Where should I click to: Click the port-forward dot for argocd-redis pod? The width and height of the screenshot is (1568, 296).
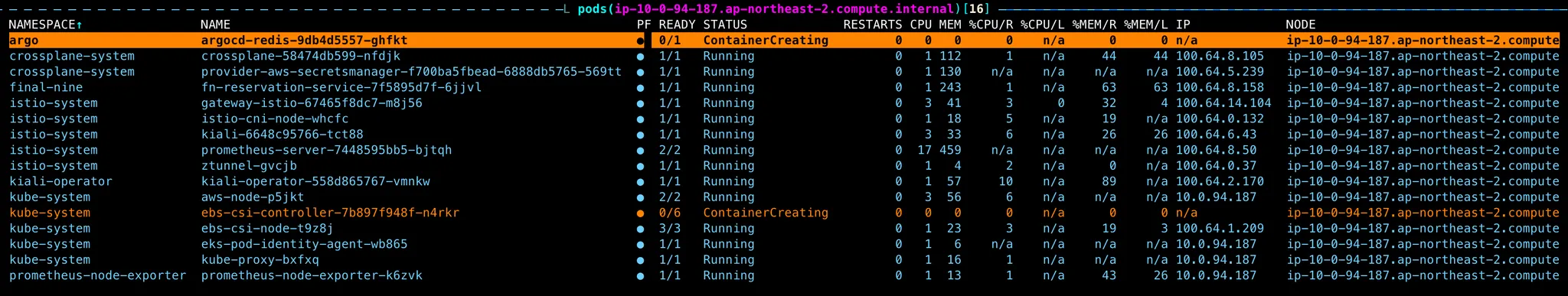(x=640, y=41)
